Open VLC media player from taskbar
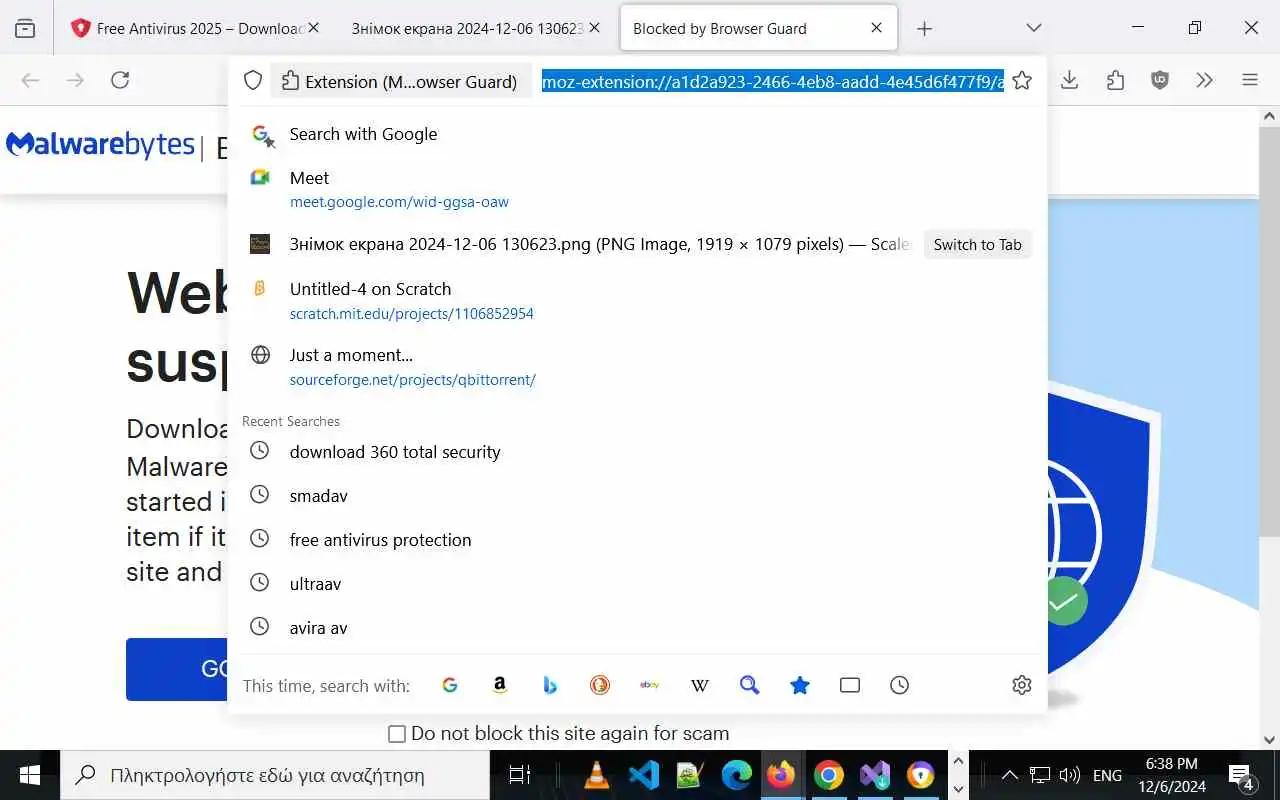The image size is (1280, 800). [597, 775]
